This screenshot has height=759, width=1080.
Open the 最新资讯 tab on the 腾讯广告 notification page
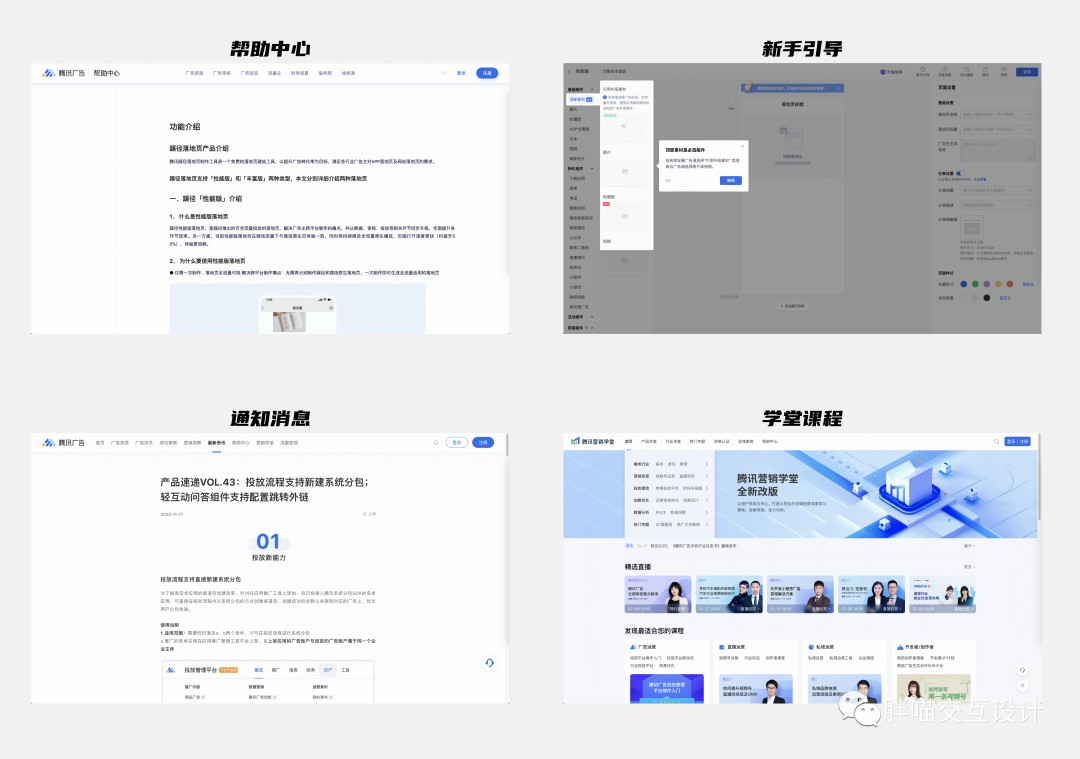coord(217,442)
